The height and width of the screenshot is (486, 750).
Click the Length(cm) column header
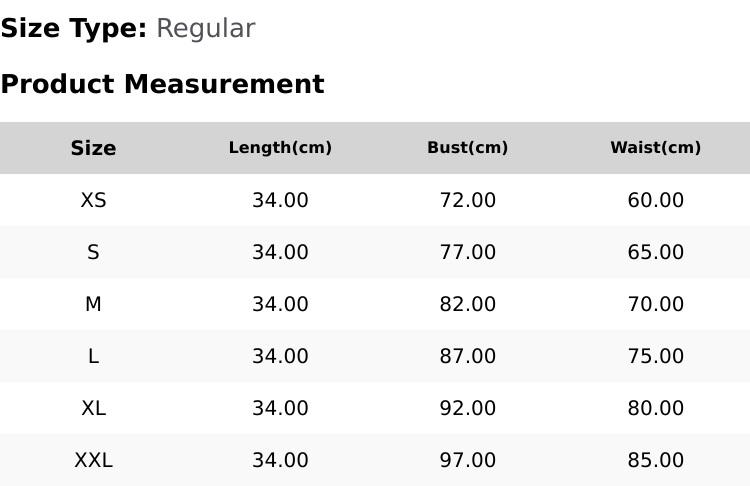point(280,148)
